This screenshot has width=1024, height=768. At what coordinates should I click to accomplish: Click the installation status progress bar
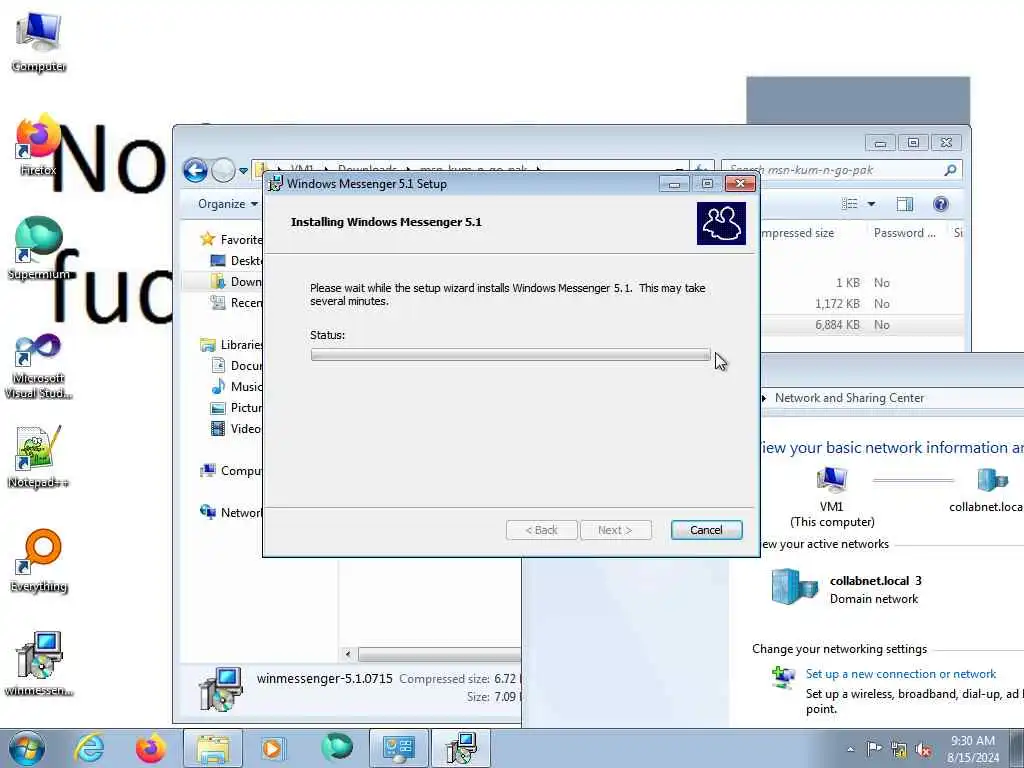pos(510,355)
